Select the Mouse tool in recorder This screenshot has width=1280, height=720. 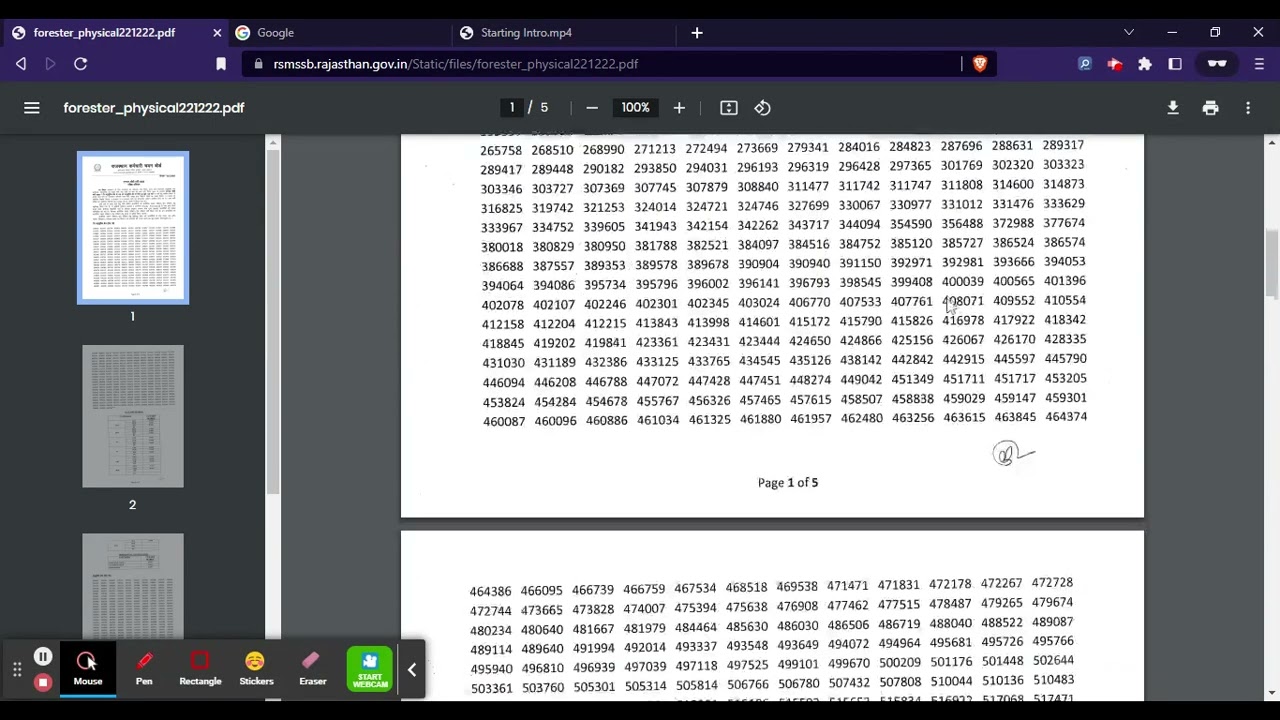coord(88,669)
